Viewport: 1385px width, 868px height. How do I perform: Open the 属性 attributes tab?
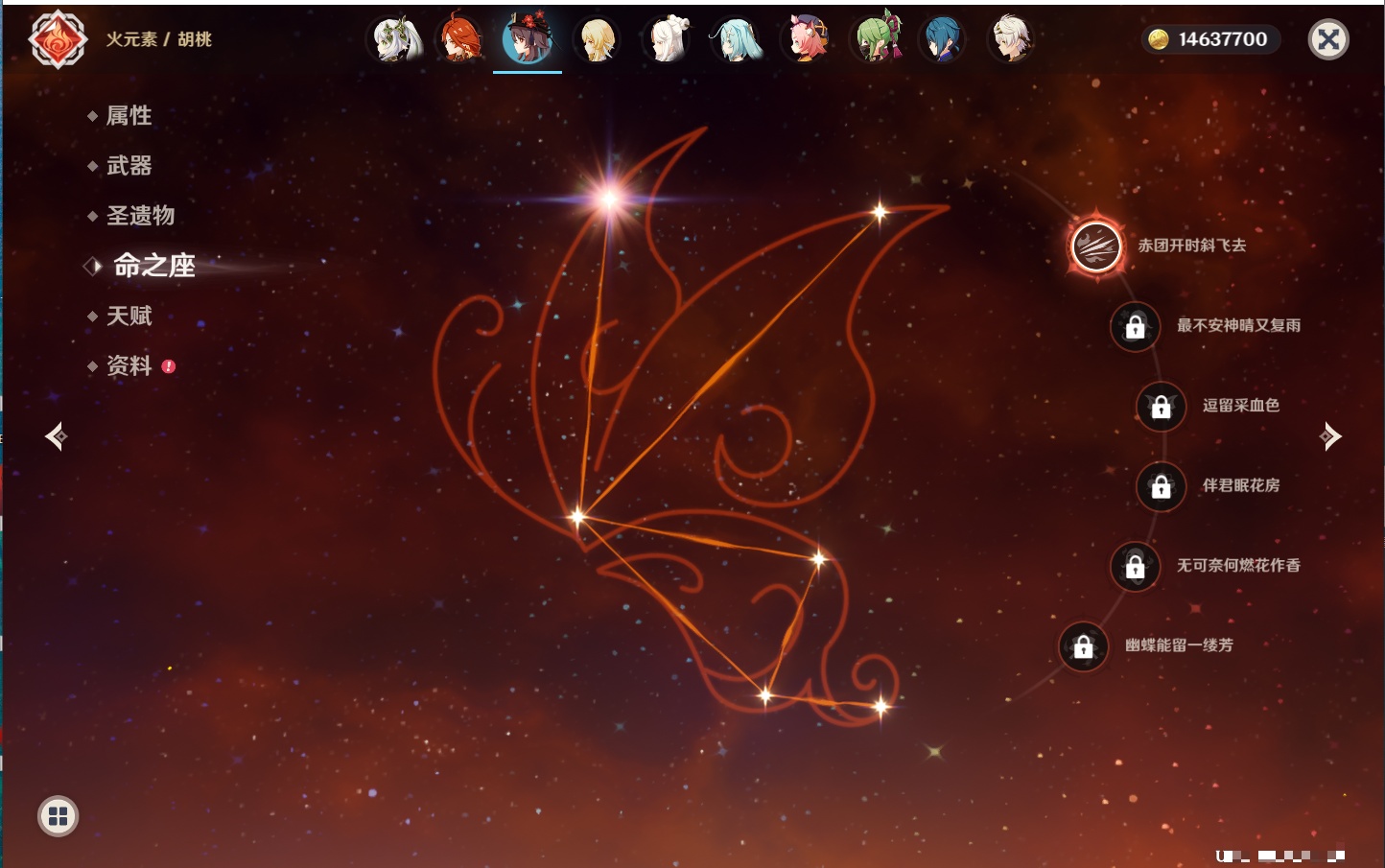[x=129, y=116]
